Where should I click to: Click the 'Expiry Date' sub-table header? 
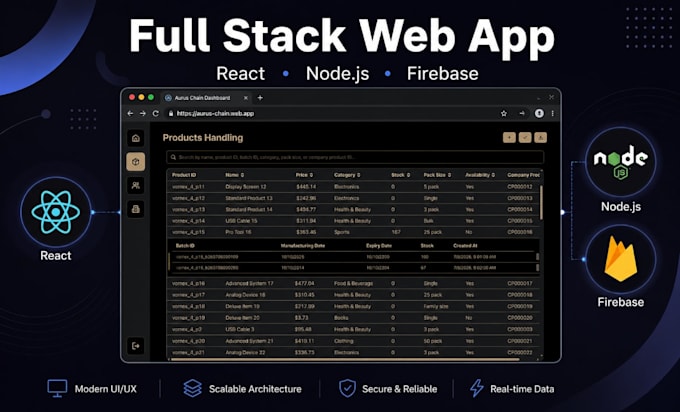pyautogui.click(x=379, y=245)
